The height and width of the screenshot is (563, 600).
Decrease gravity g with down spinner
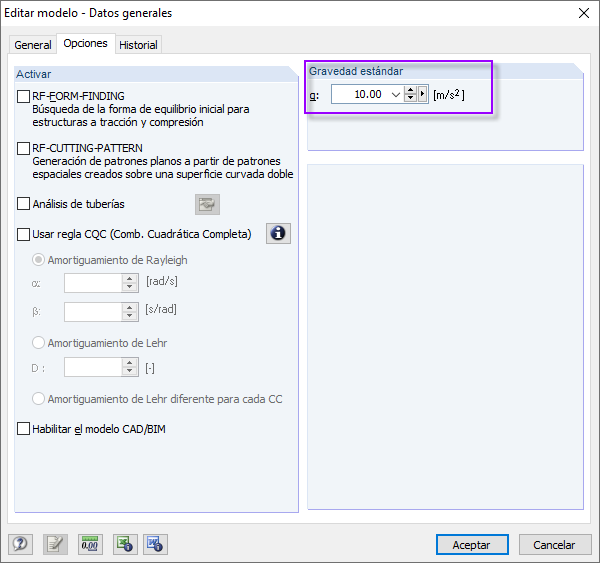click(410, 98)
